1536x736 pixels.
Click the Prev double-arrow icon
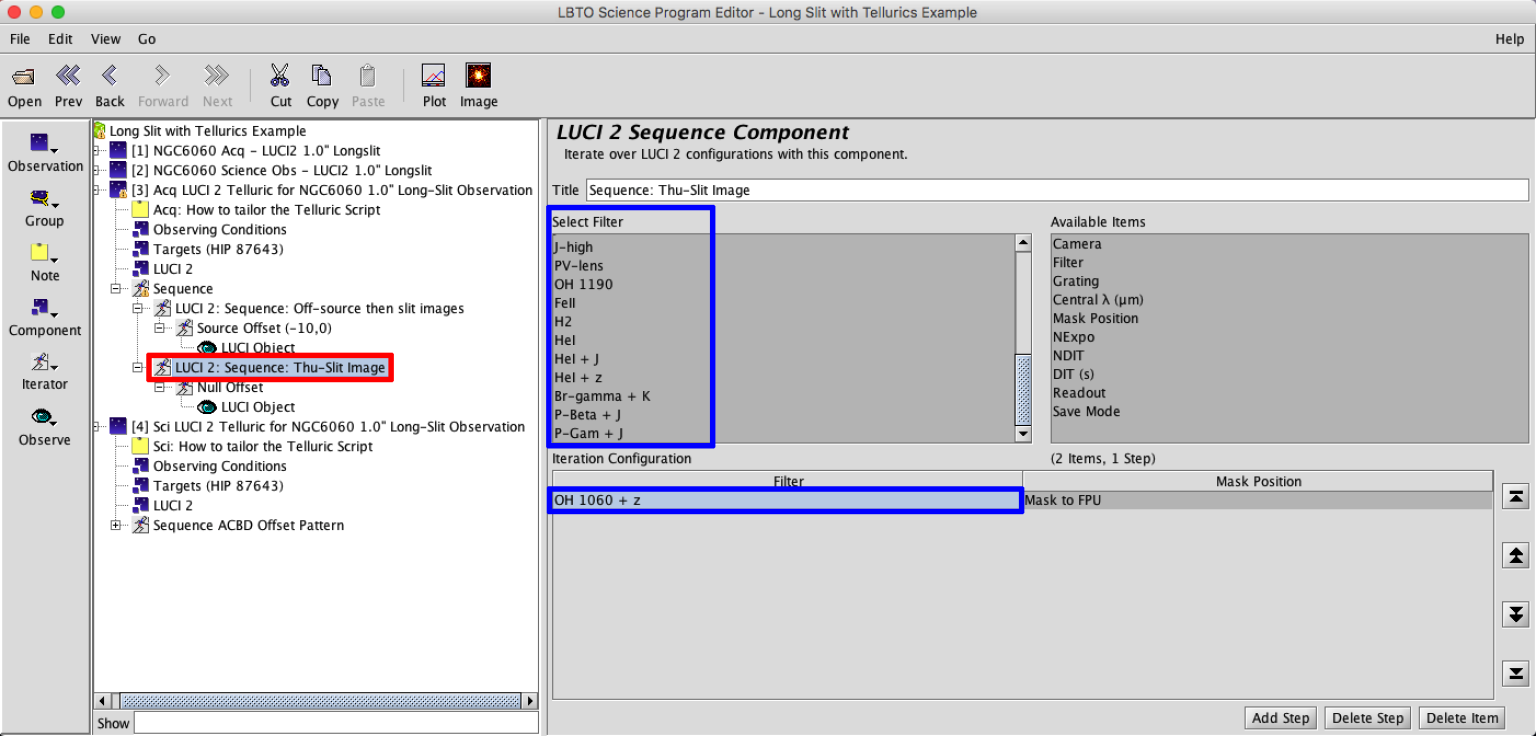coord(68,76)
